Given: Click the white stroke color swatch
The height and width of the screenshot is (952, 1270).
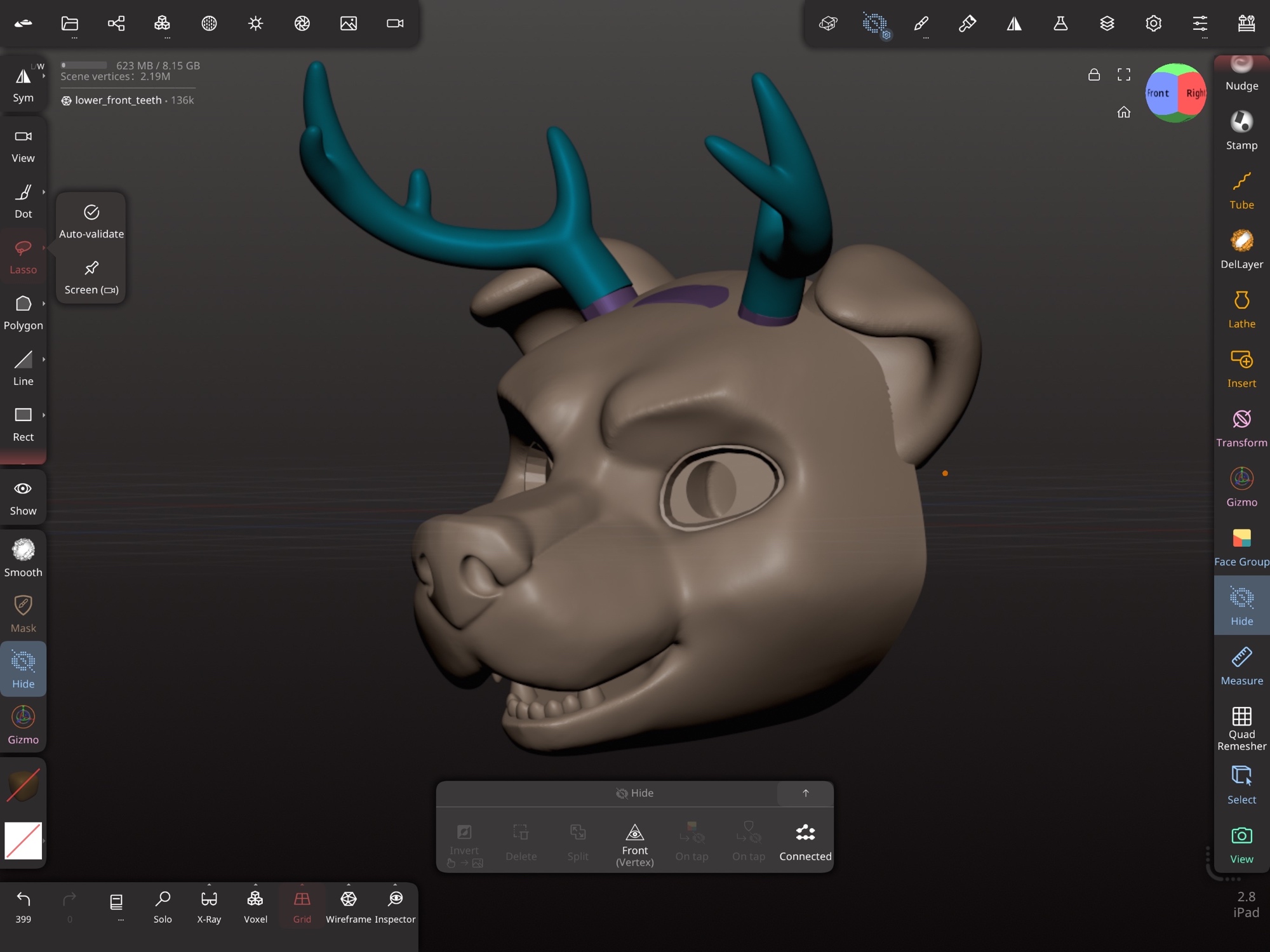Looking at the screenshot, I should pos(23,840).
